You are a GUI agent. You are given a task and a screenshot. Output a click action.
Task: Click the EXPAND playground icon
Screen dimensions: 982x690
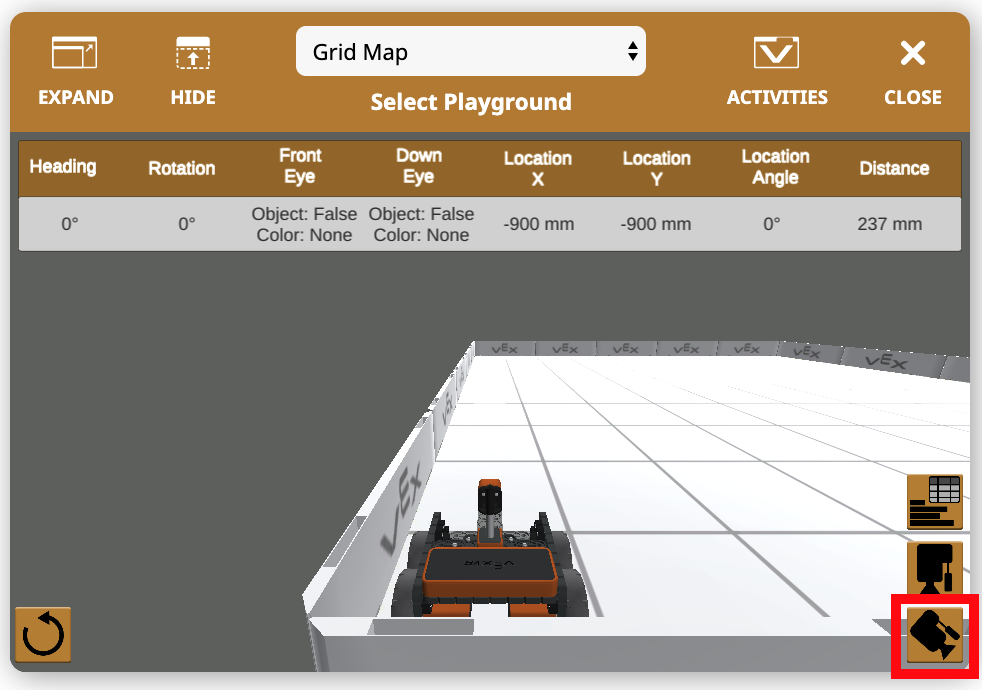click(x=75, y=52)
